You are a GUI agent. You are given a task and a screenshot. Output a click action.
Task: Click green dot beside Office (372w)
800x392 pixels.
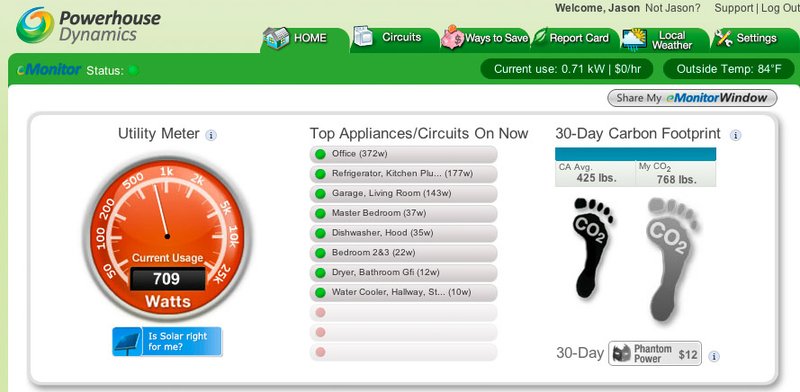coord(320,154)
